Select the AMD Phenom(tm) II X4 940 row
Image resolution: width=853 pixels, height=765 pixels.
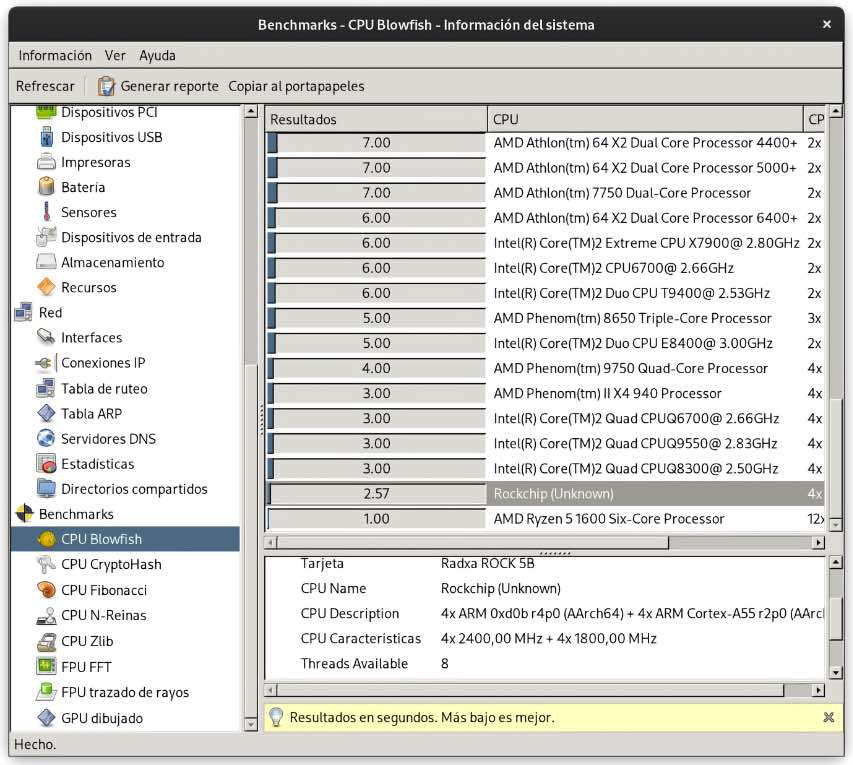[x=545, y=393]
